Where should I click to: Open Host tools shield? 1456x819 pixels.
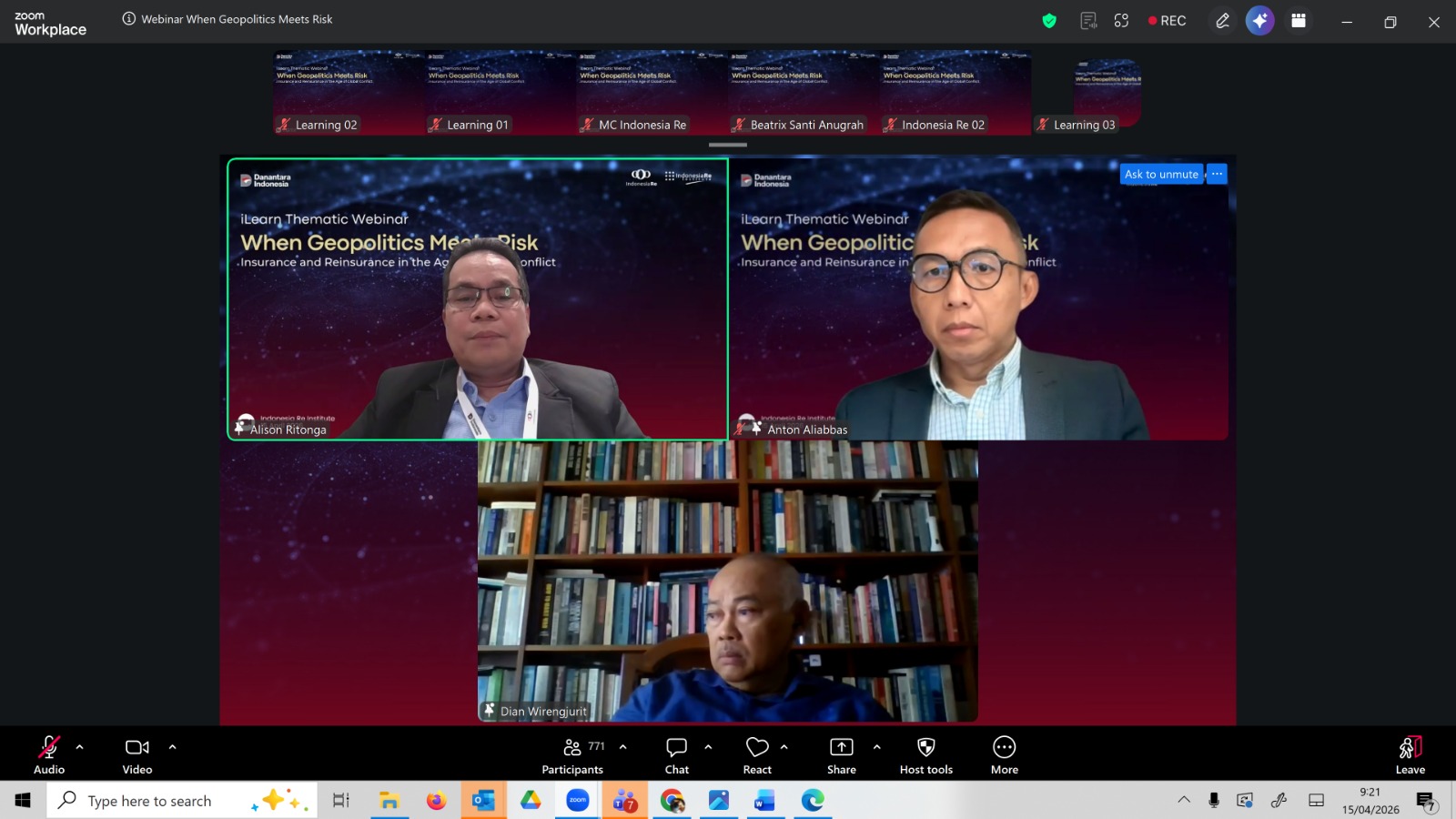[x=926, y=755]
